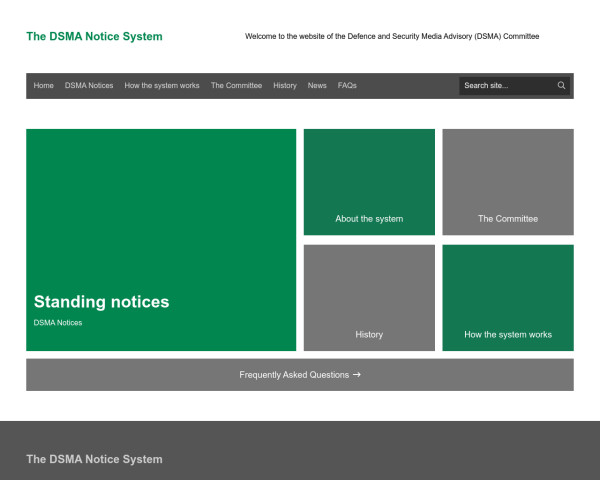Click the DSMA Notice System header title
This screenshot has width=600, height=480.
pos(94,37)
